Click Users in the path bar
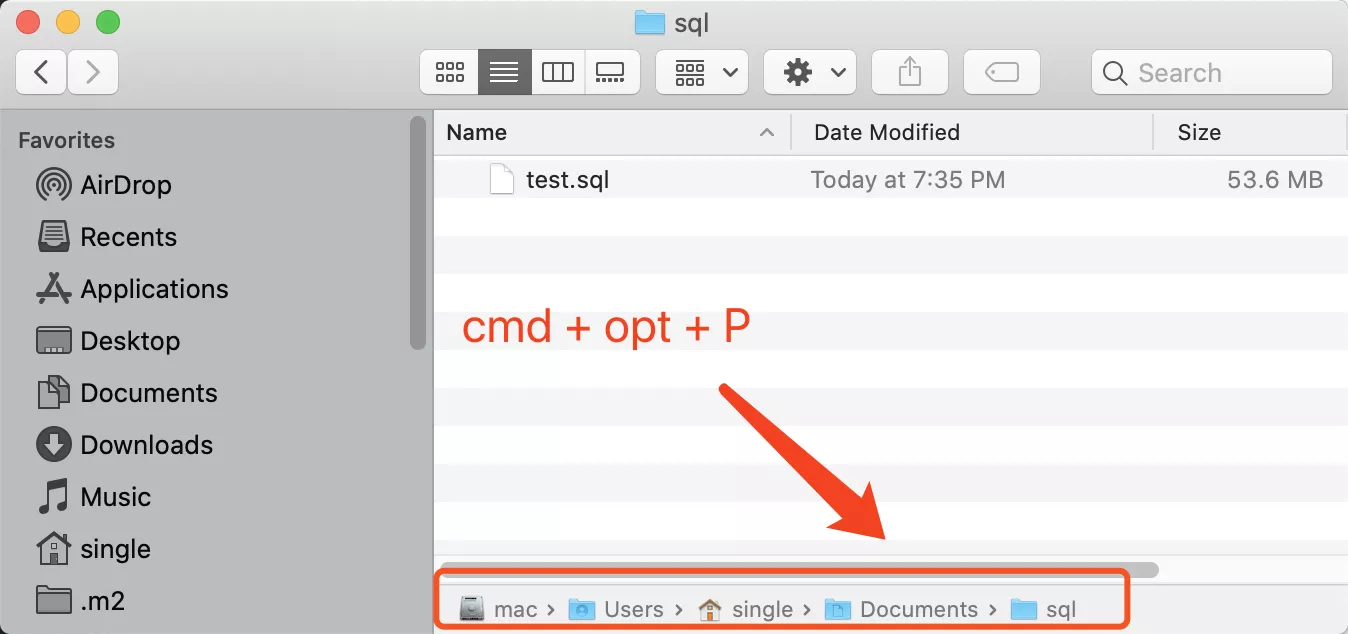Viewport: 1348px width, 634px height. click(x=616, y=609)
